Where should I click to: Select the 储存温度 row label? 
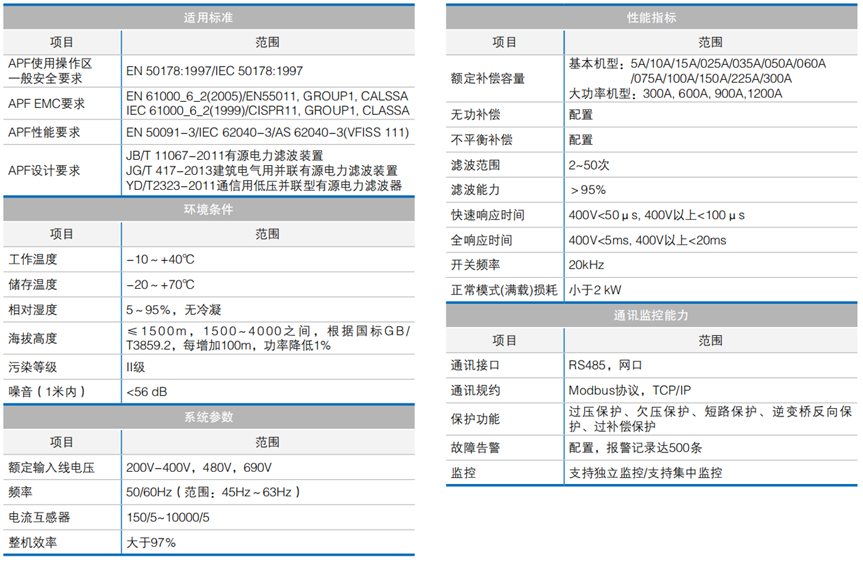point(33,285)
